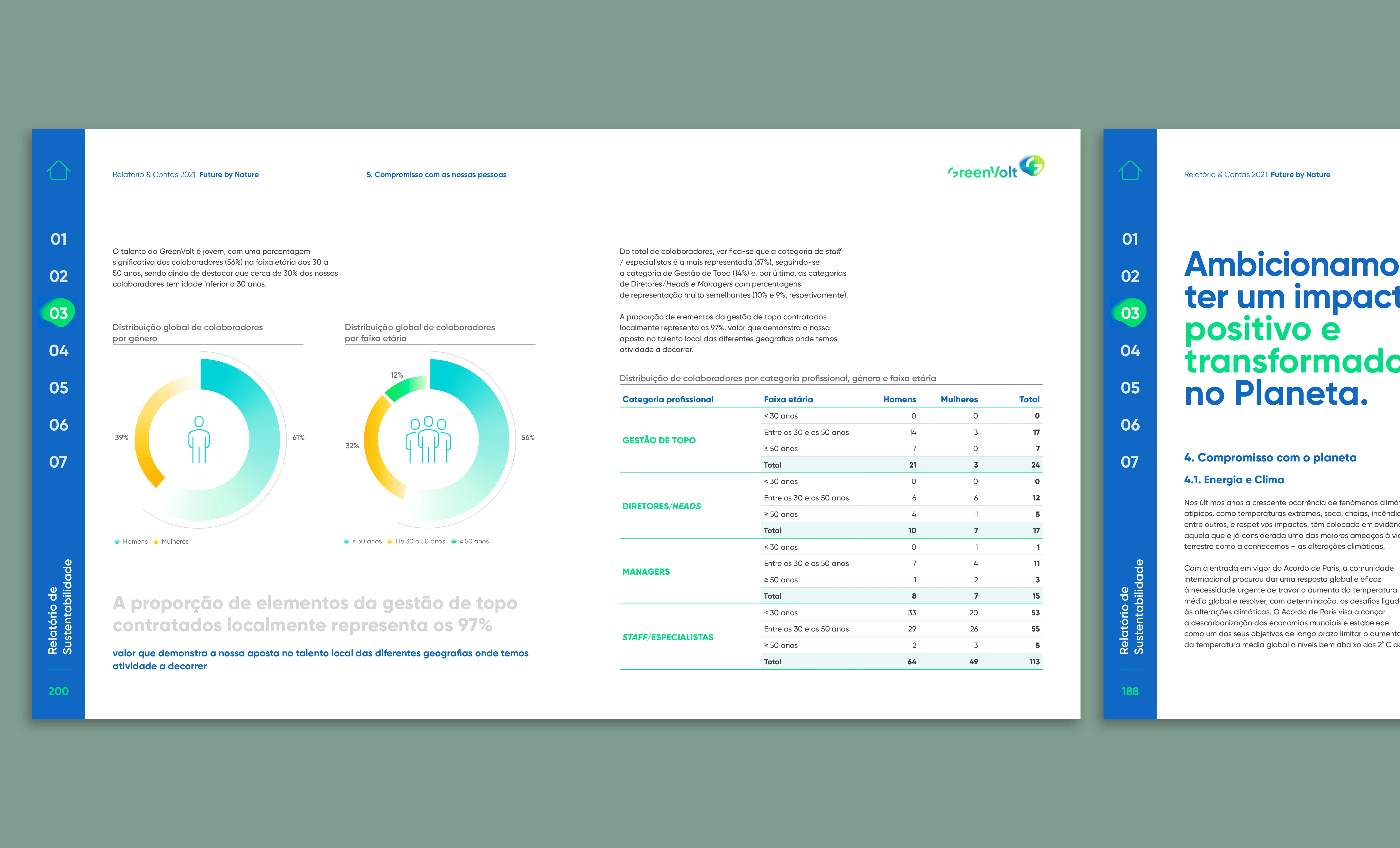Click the home icon on right page sidebar
The image size is (1400, 848).
[x=1130, y=170]
